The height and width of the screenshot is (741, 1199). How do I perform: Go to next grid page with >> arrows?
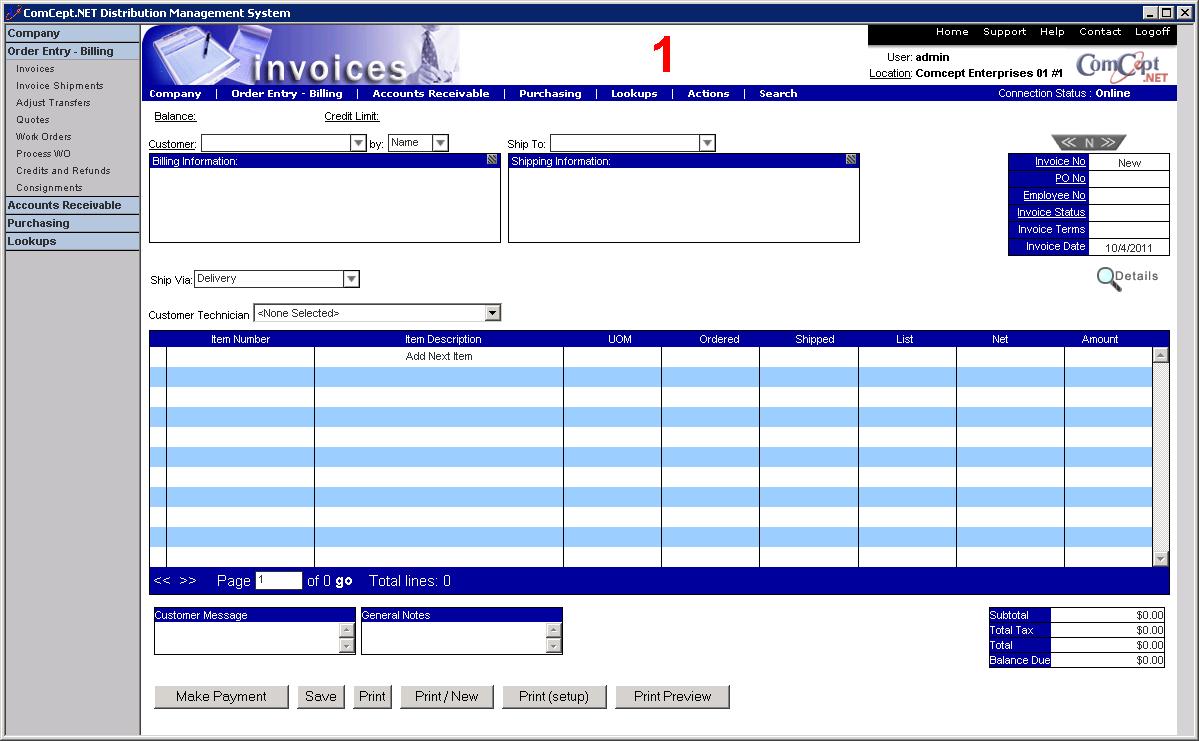click(x=188, y=581)
